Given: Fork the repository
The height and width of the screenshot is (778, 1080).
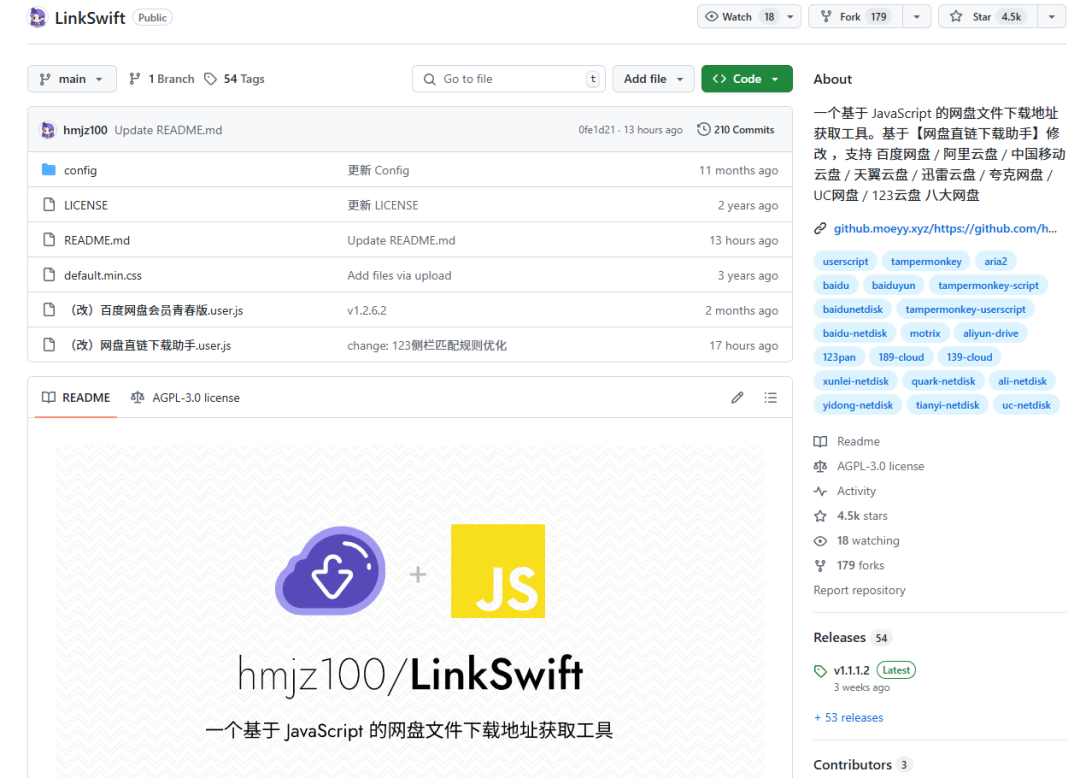Looking at the screenshot, I should click(855, 17).
